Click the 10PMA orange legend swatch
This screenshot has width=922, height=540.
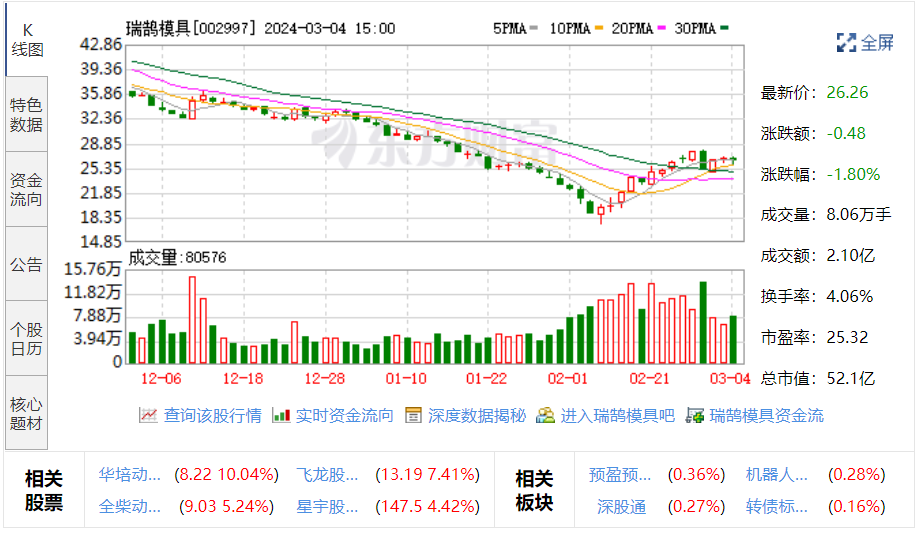599,28
